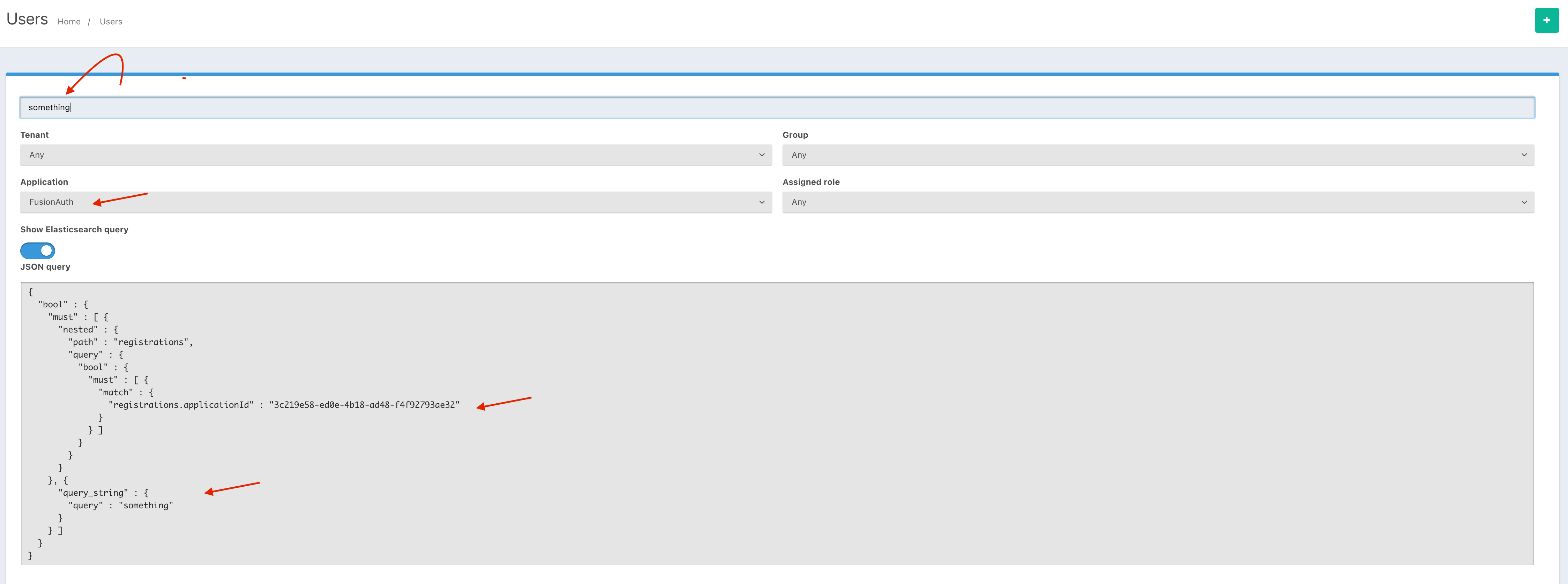
Task: Click inside the JSON query text area
Action: click(x=777, y=424)
